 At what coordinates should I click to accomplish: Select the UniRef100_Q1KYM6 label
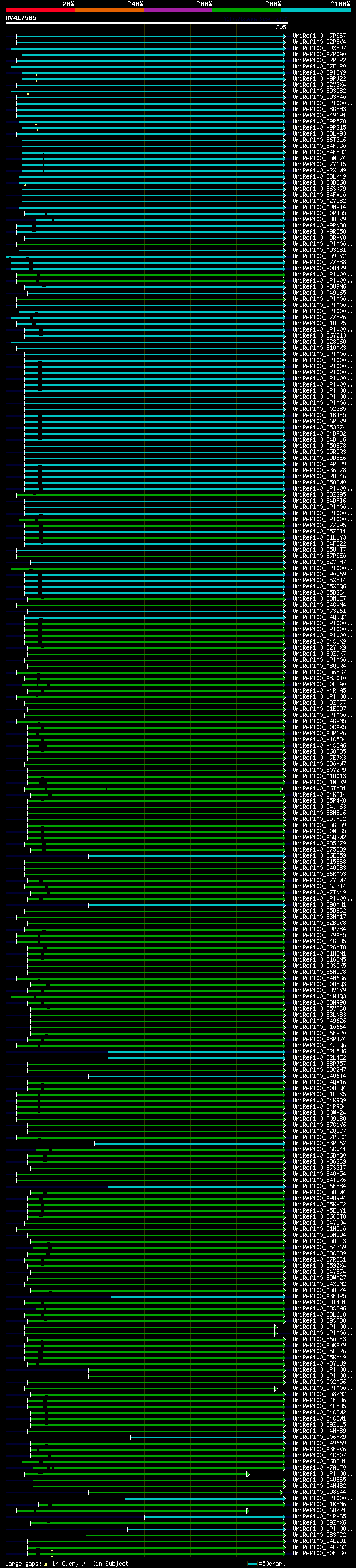319,1504
